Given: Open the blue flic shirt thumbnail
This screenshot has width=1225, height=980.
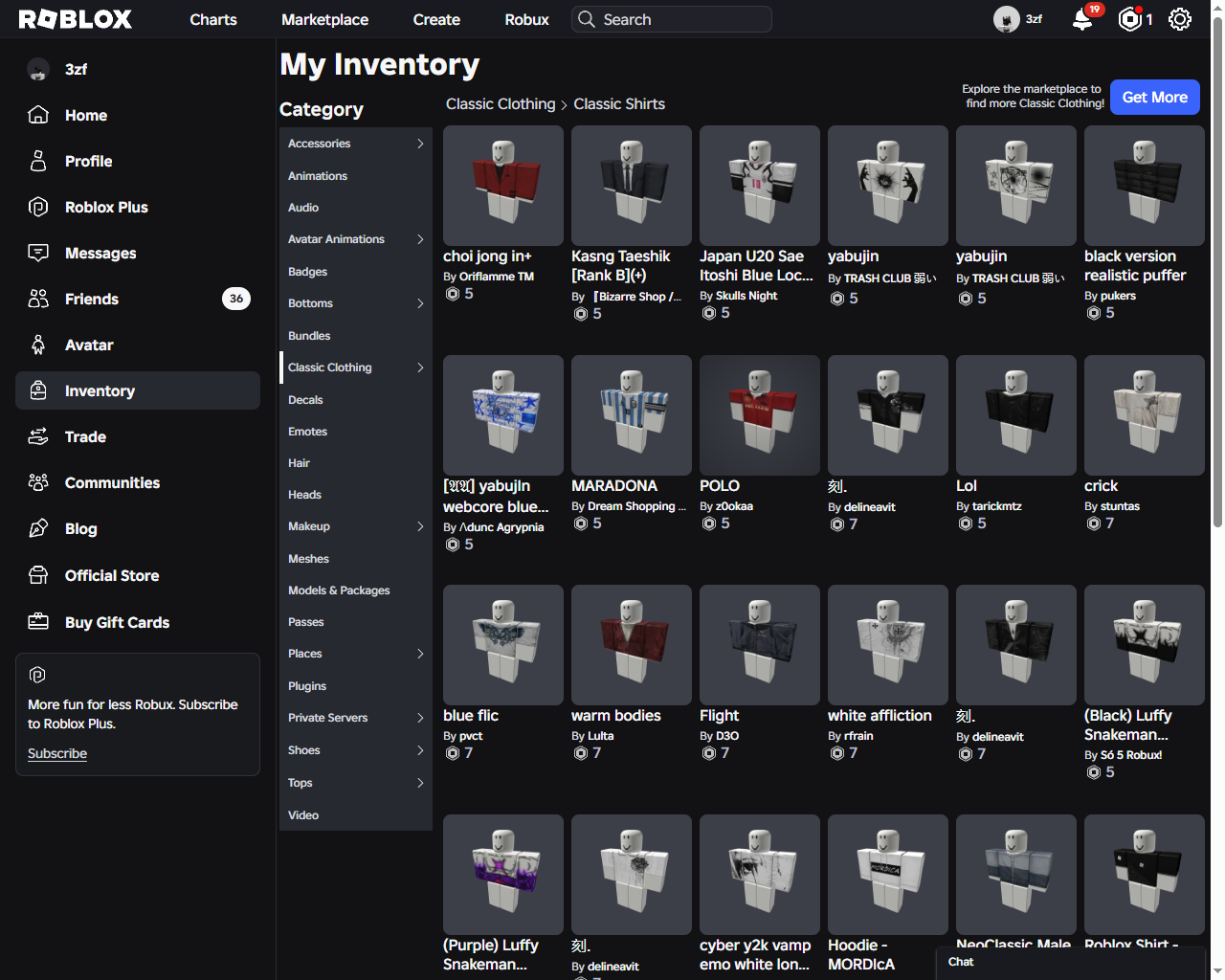Looking at the screenshot, I should coord(503,645).
